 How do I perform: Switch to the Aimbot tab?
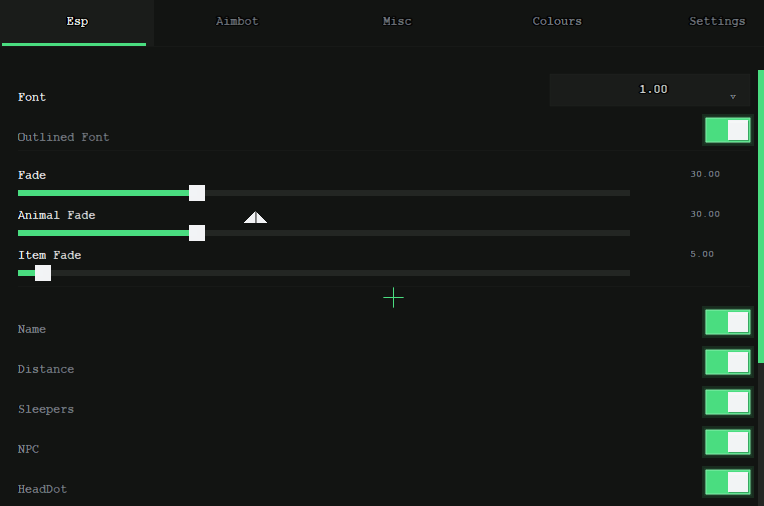pyautogui.click(x=237, y=21)
